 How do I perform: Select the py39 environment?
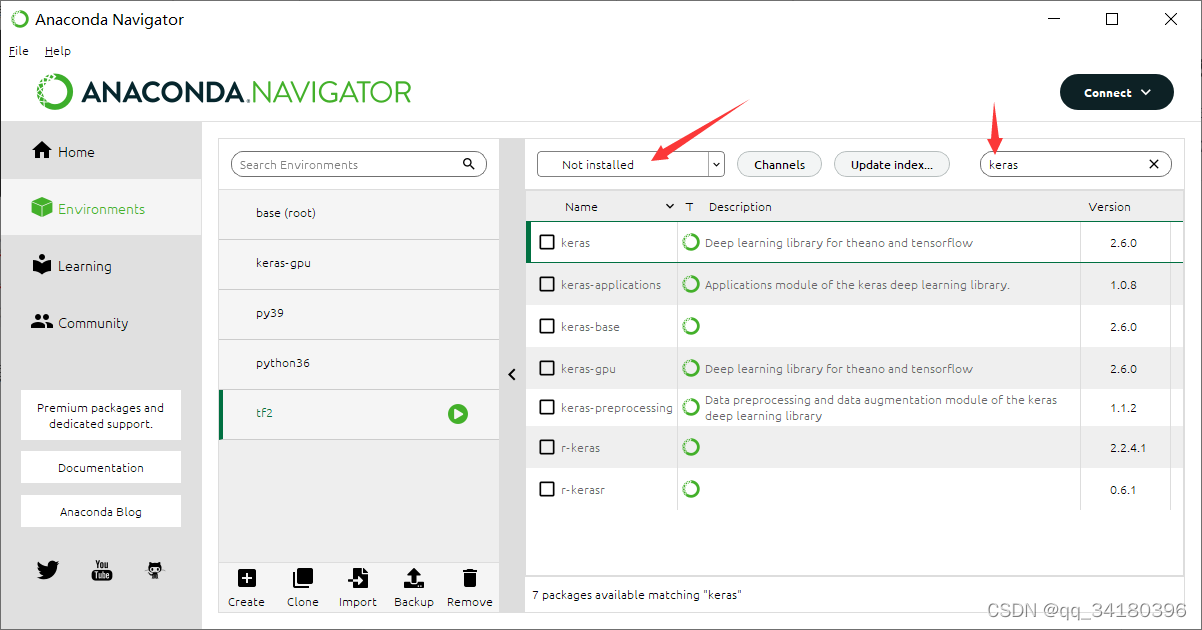pos(359,314)
